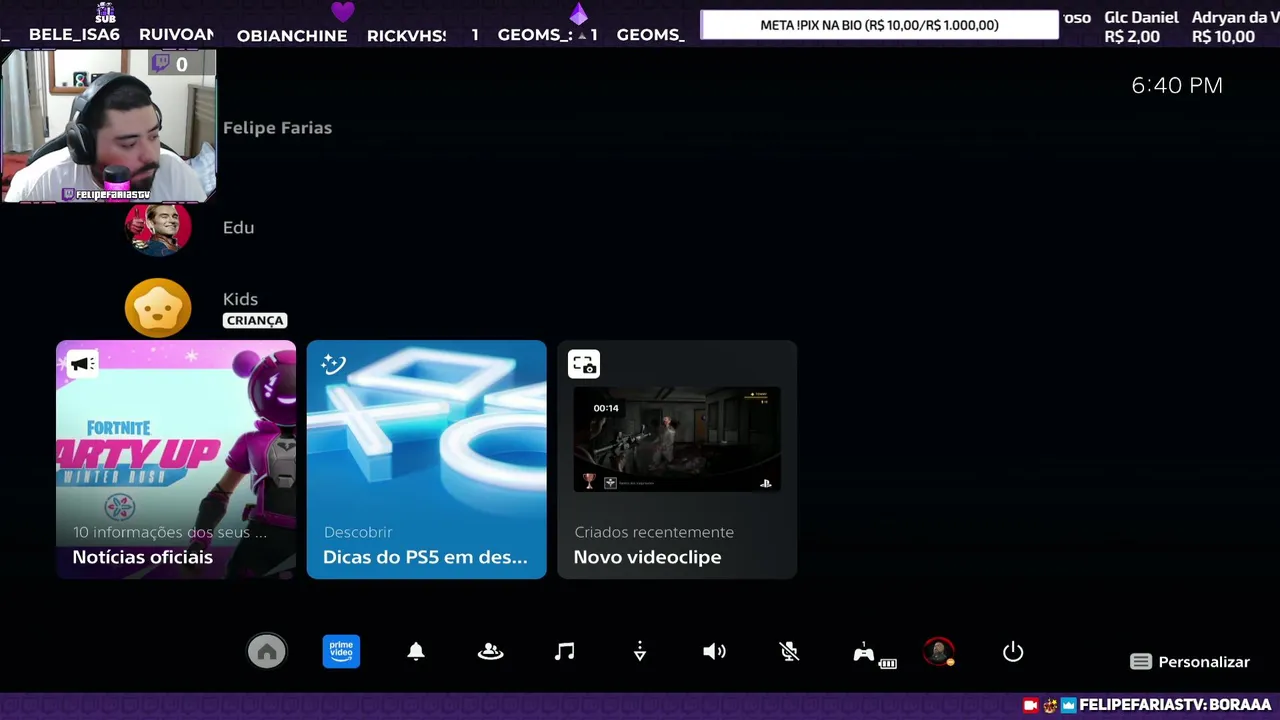This screenshot has width=1280, height=720.
Task: Open the power options icon
Action: [1013, 652]
